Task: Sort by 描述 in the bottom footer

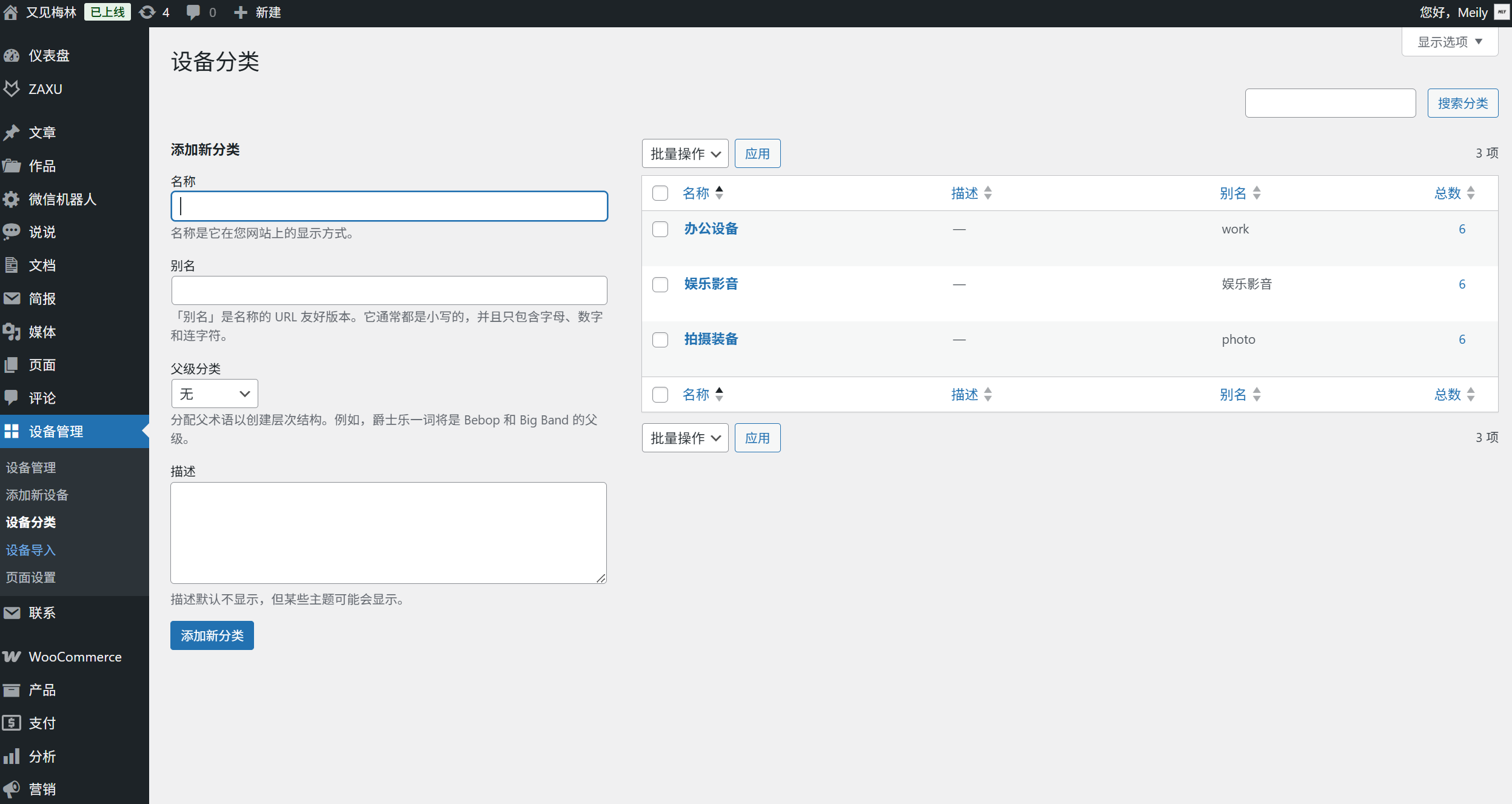Action: [971, 395]
